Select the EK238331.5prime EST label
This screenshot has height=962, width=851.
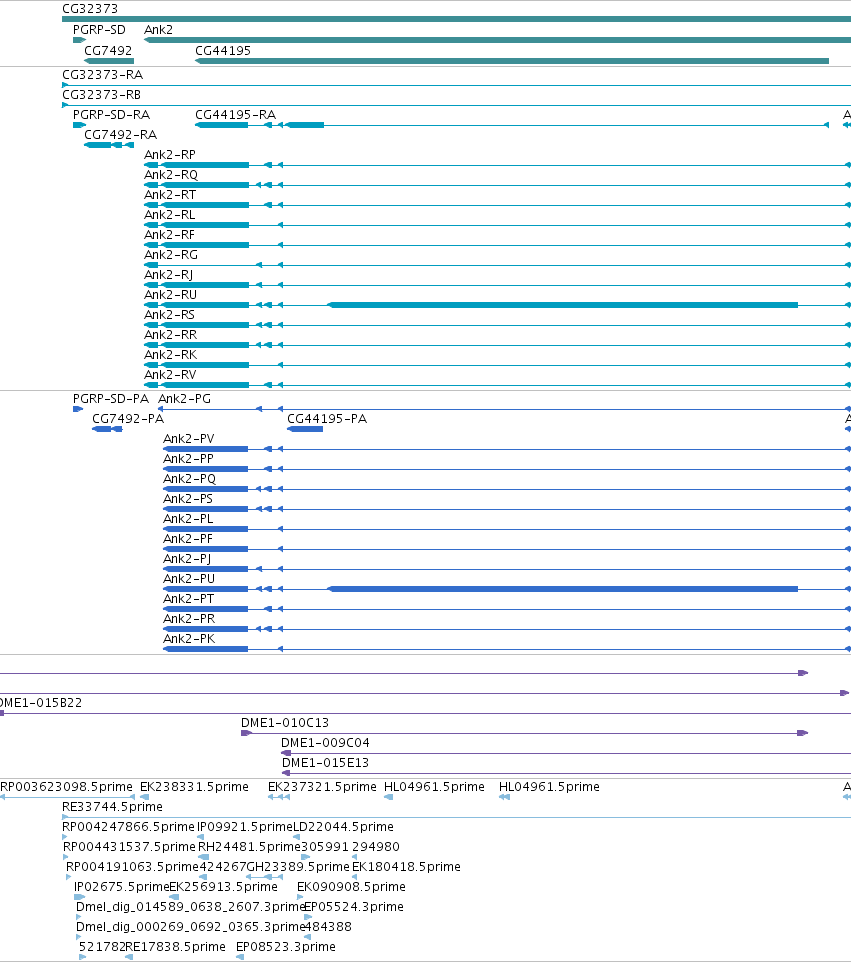click(x=194, y=787)
